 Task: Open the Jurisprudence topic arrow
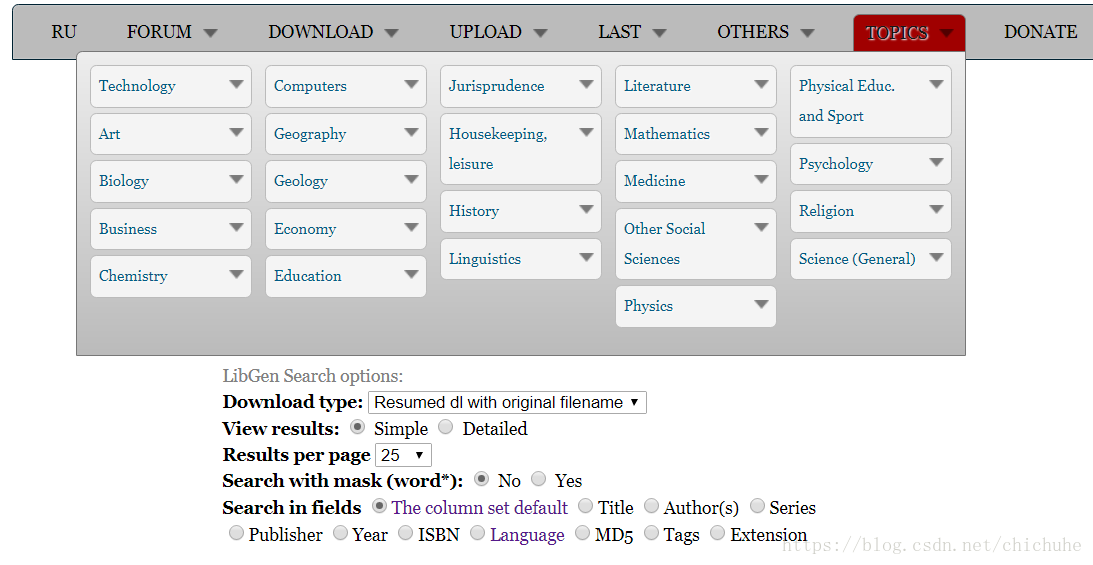pos(586,84)
